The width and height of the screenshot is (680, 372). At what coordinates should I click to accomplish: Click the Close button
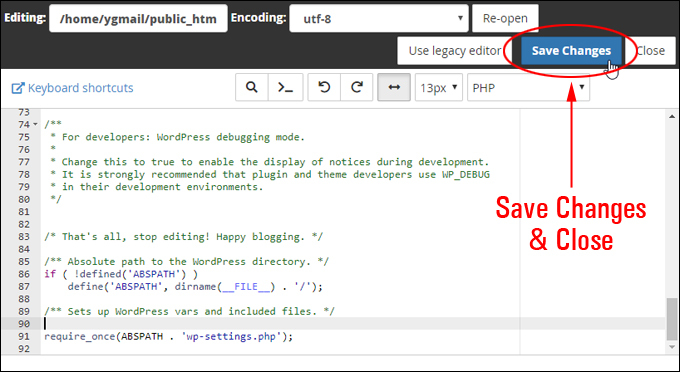point(651,51)
